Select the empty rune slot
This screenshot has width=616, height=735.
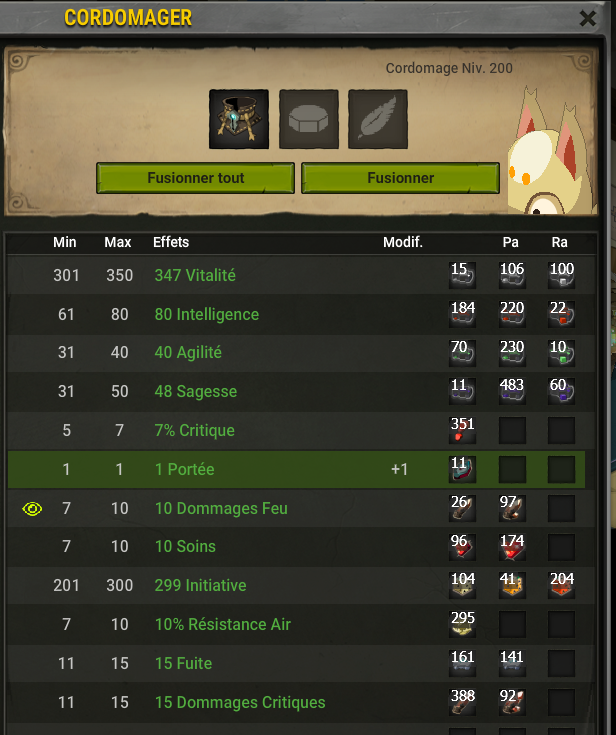pos(308,119)
